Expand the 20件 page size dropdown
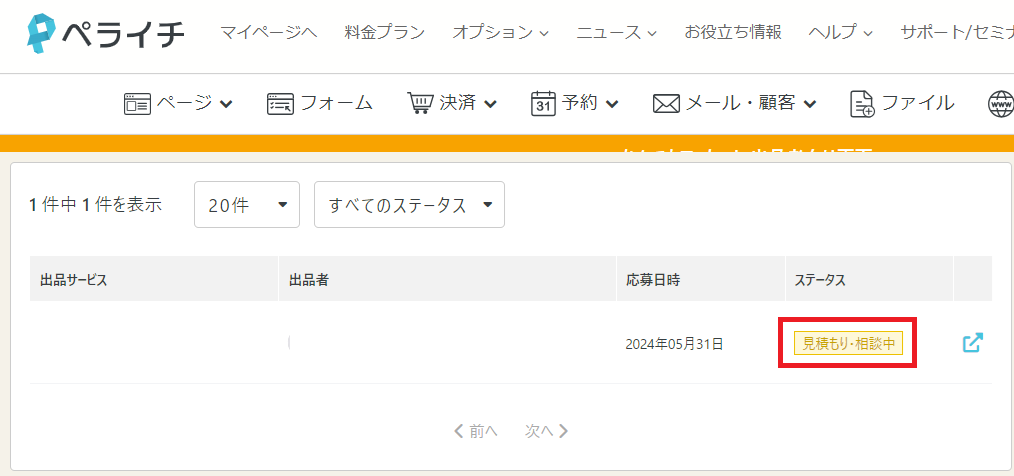 [246, 205]
